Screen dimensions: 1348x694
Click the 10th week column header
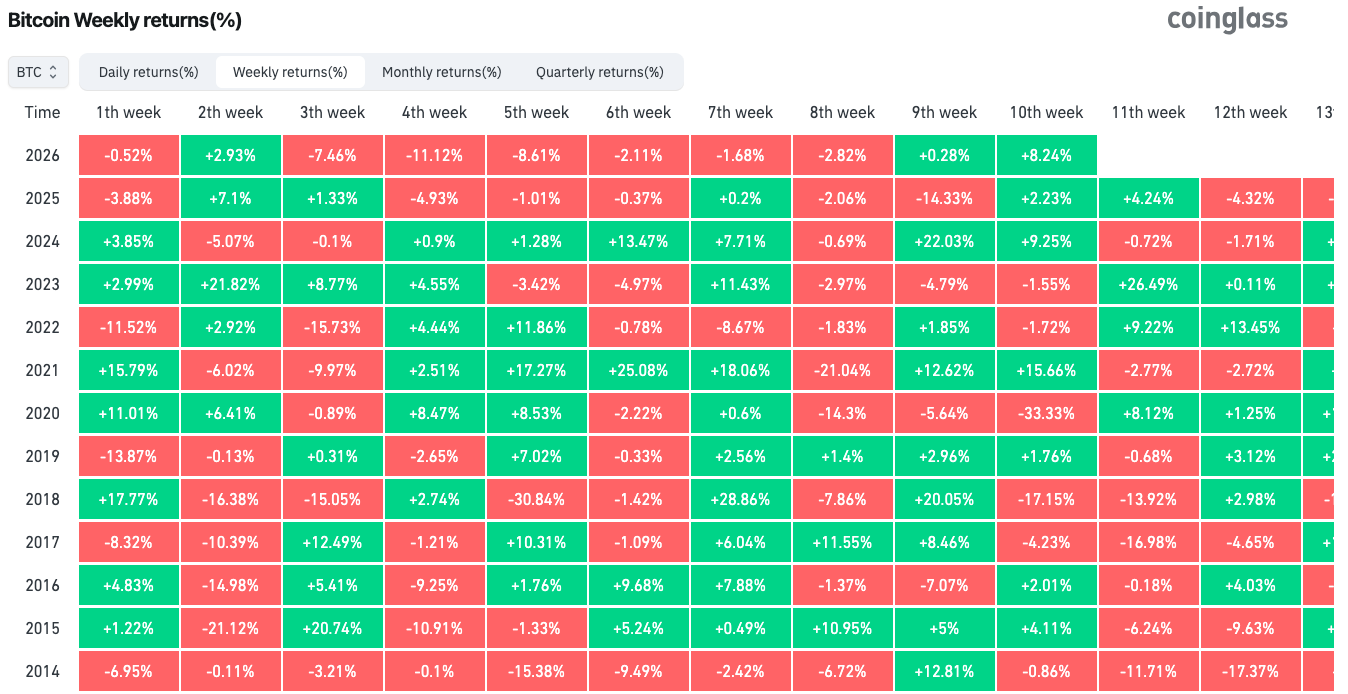1046,112
